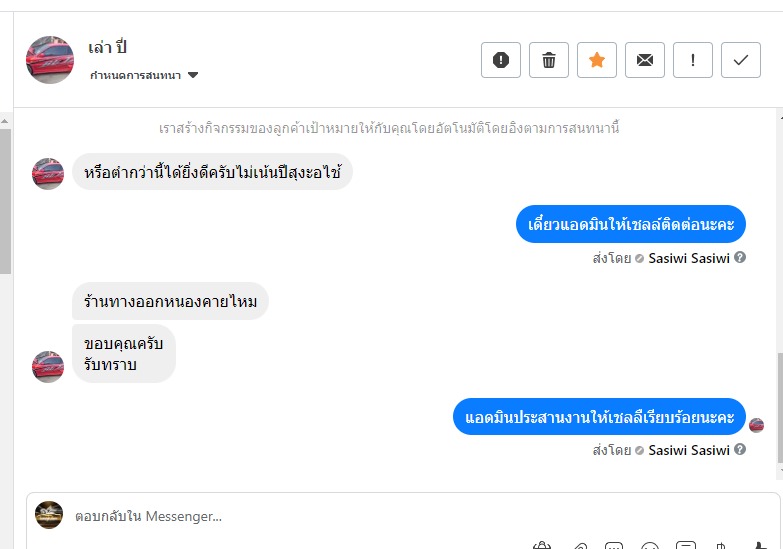Click help icon beside first Sasiwi Sasiwi
The height and width of the screenshot is (549, 783).
(740, 257)
